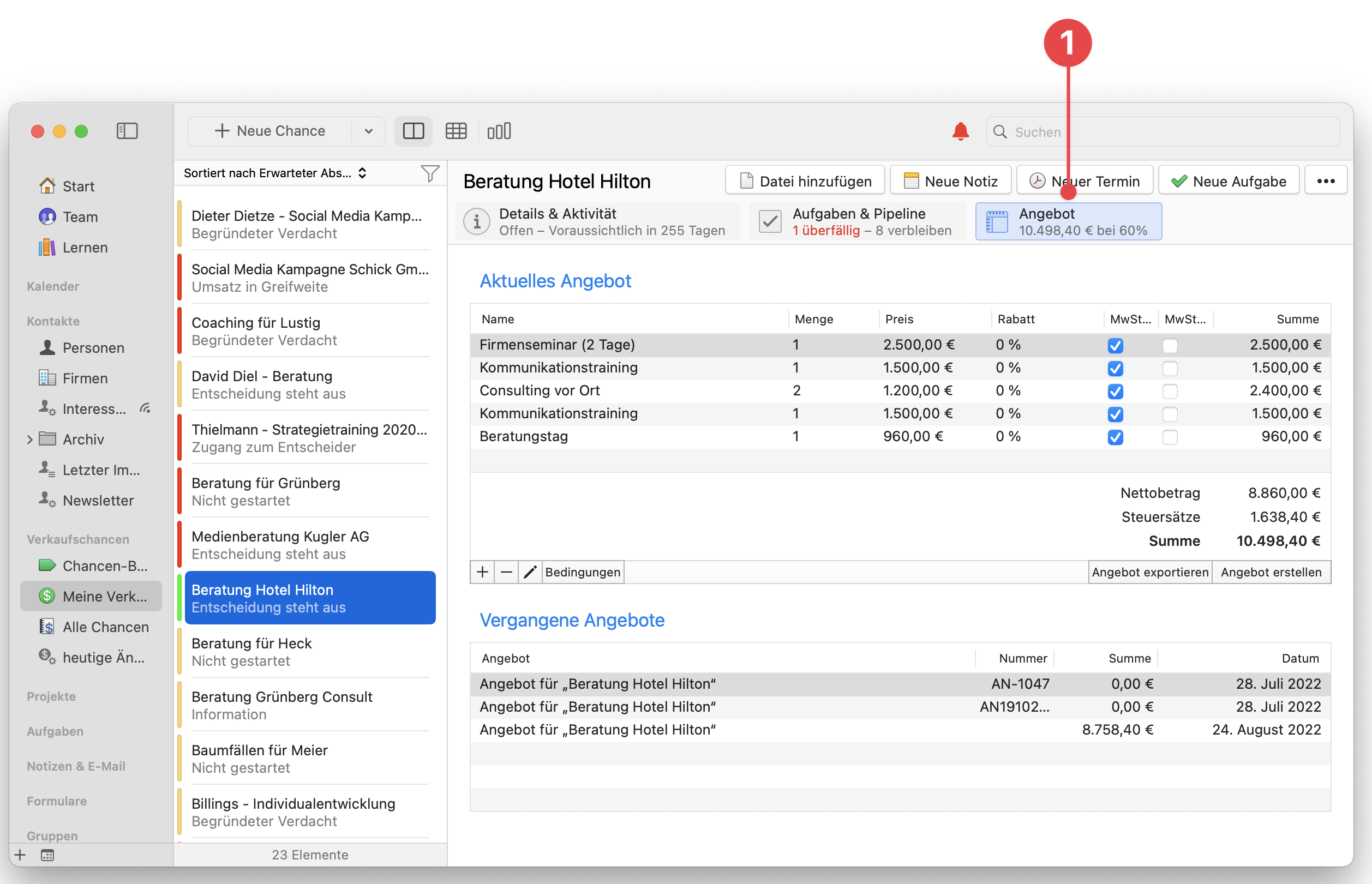This screenshot has height=884, width=1372.
Task: Open the list filter funnel icon
Action: tap(429, 173)
